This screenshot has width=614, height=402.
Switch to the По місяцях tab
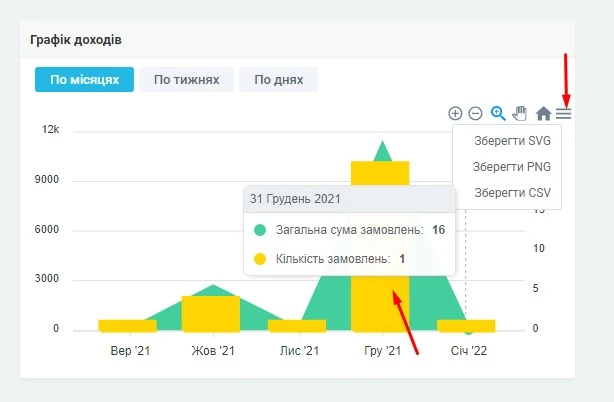tap(84, 80)
